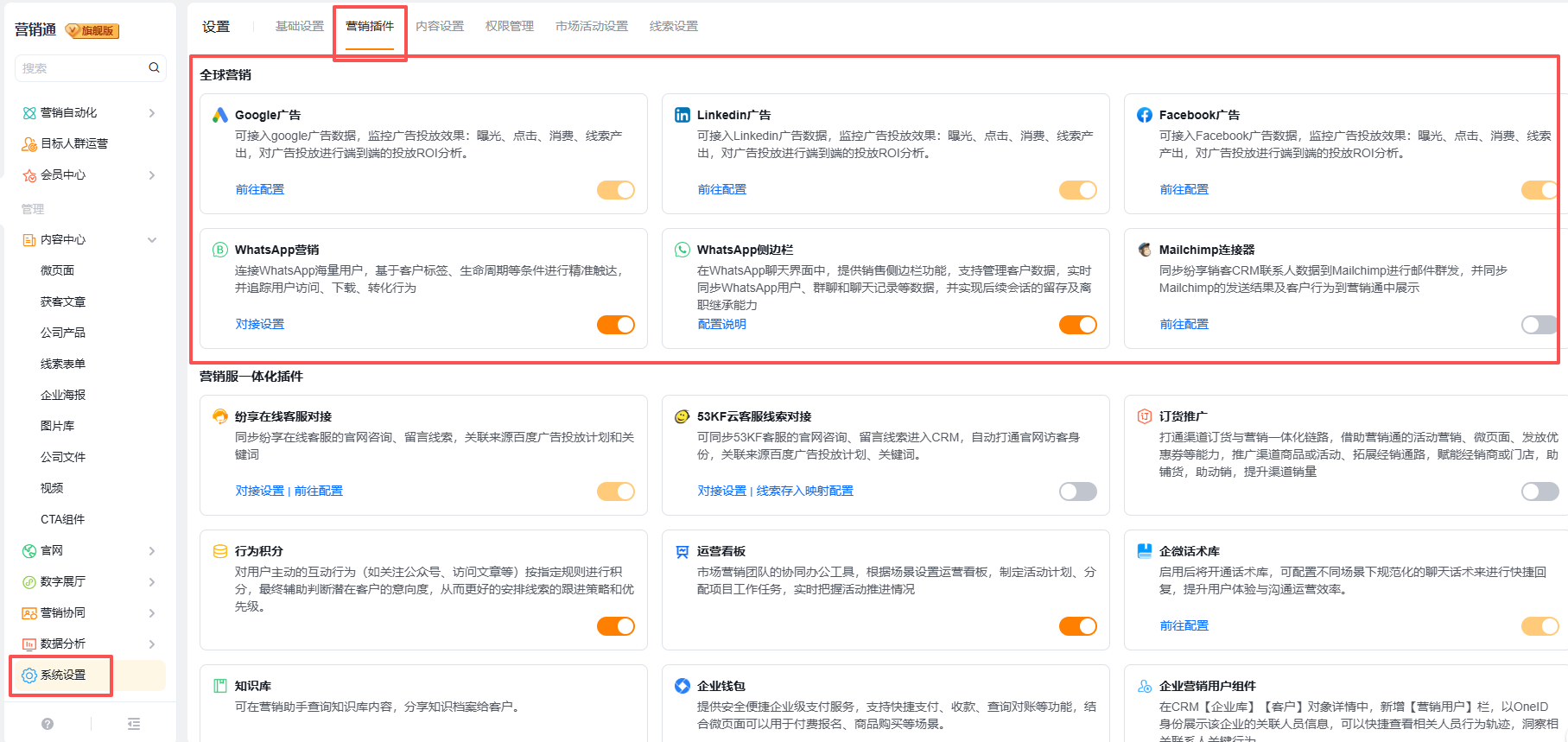Click the 企业营销用户组件 icon

pos(1145,686)
